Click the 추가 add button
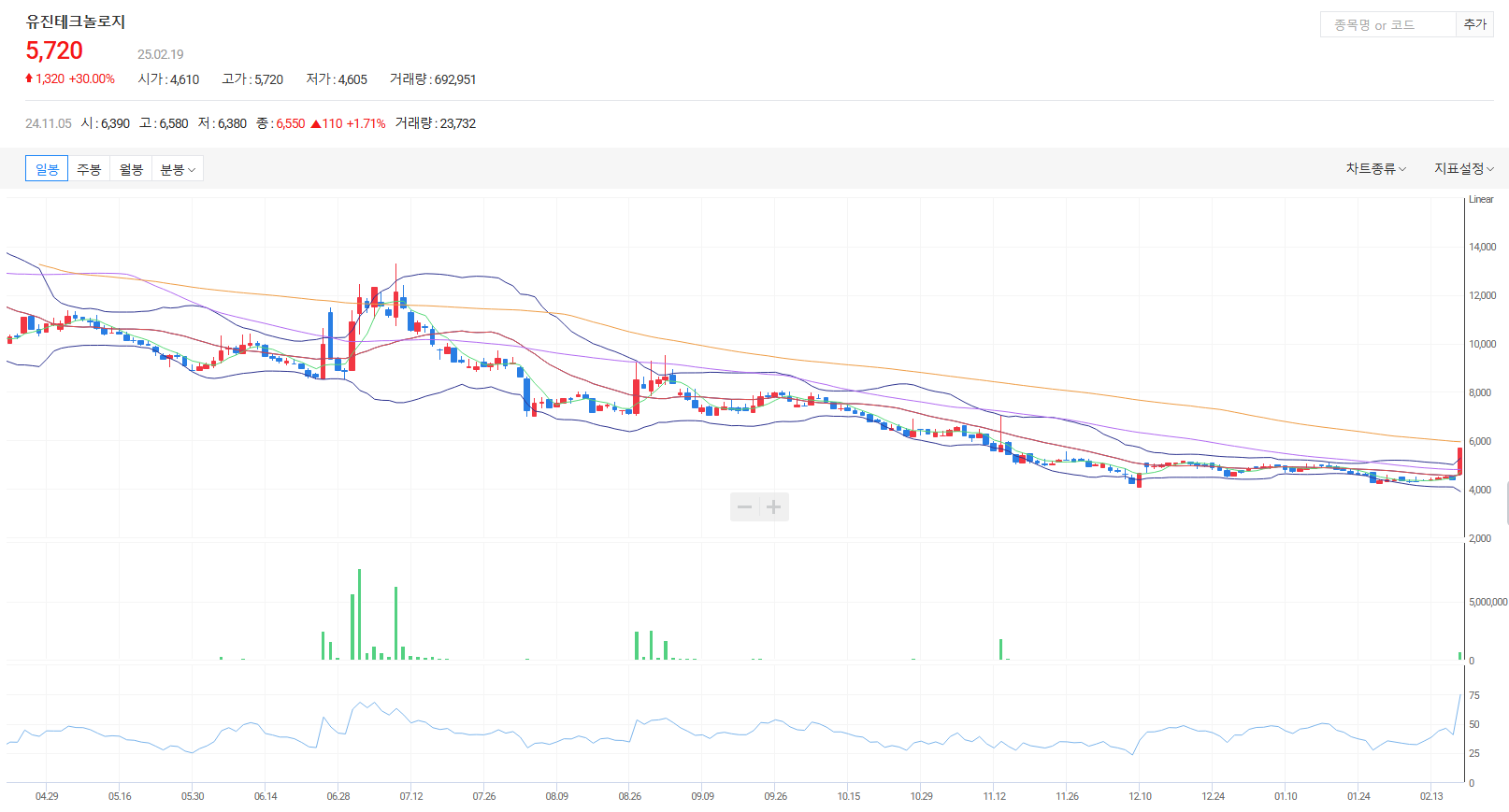This screenshot has width=1509, height=812. (x=1475, y=25)
